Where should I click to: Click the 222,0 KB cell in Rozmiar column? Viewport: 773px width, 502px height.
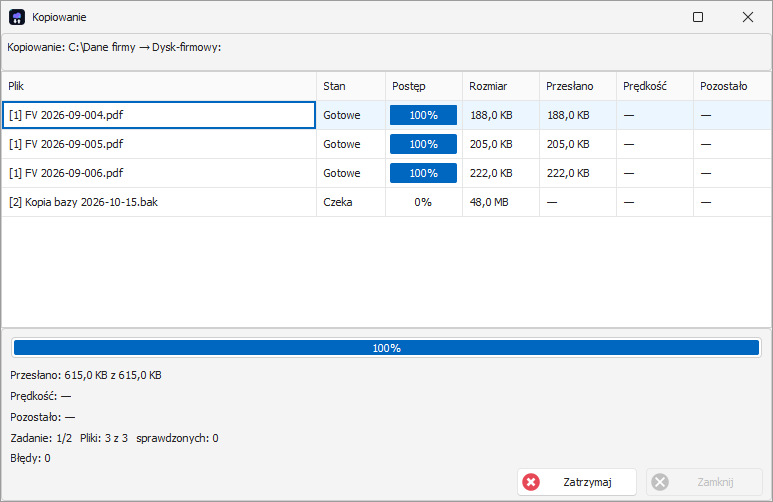pos(501,173)
